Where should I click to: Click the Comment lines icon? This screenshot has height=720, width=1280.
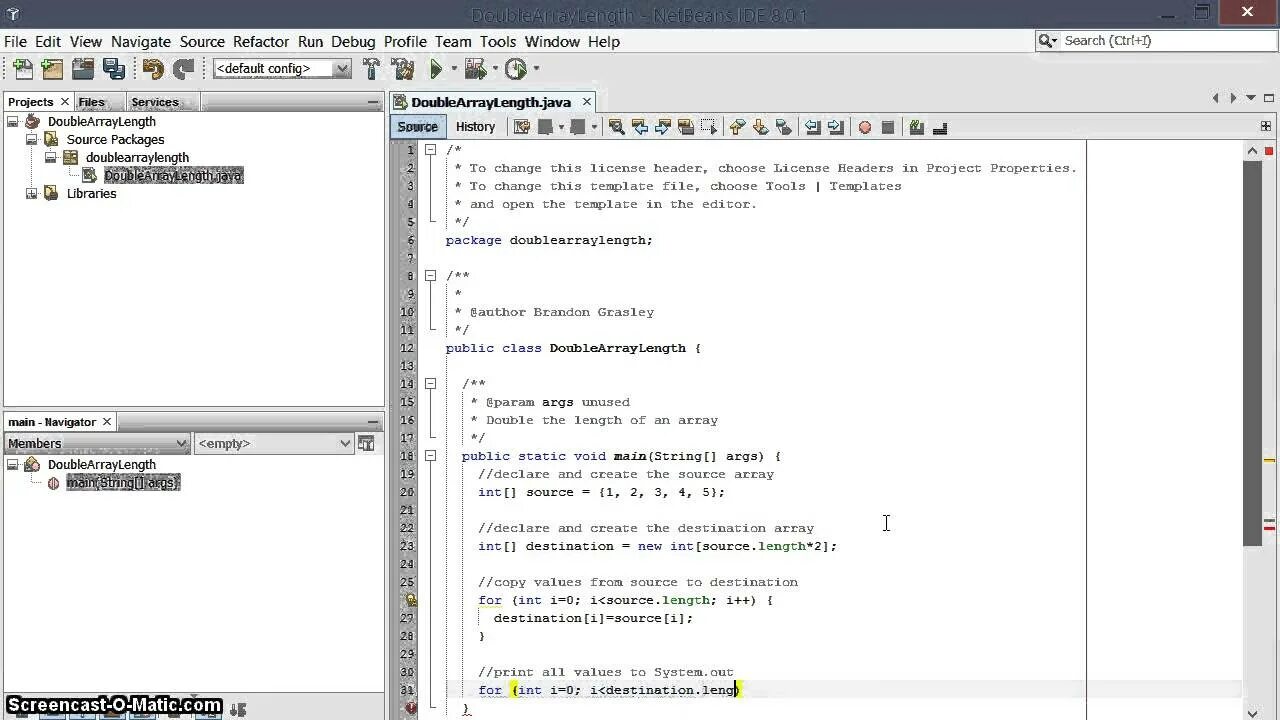pos(916,127)
